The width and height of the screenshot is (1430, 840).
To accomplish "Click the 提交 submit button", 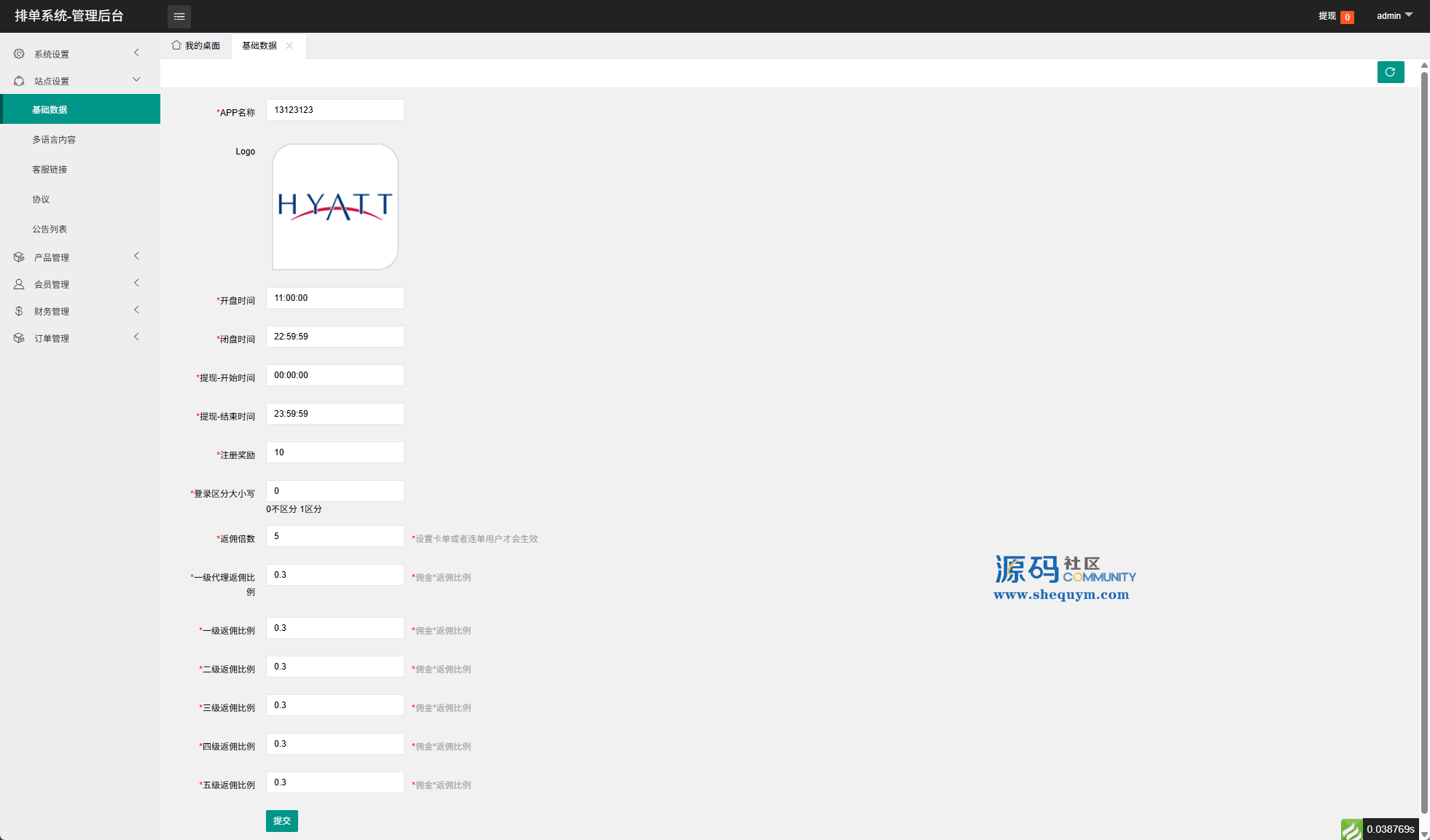I will [281, 820].
